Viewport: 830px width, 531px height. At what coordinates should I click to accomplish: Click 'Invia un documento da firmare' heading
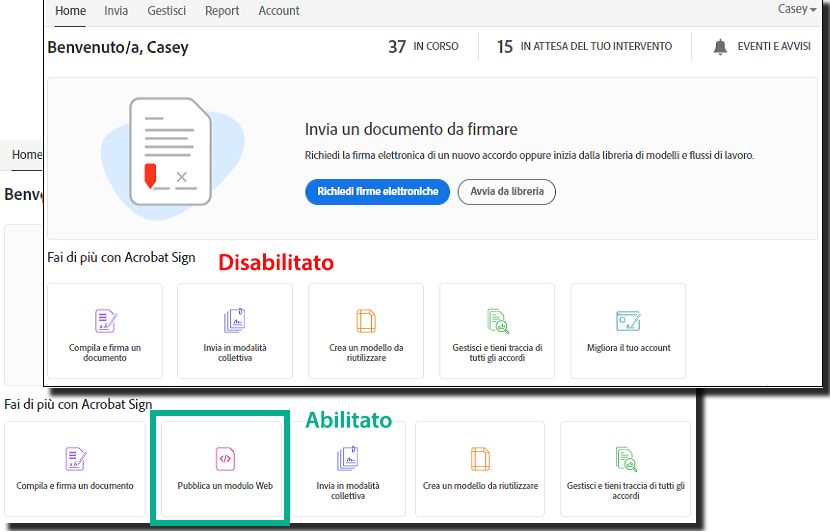[411, 129]
